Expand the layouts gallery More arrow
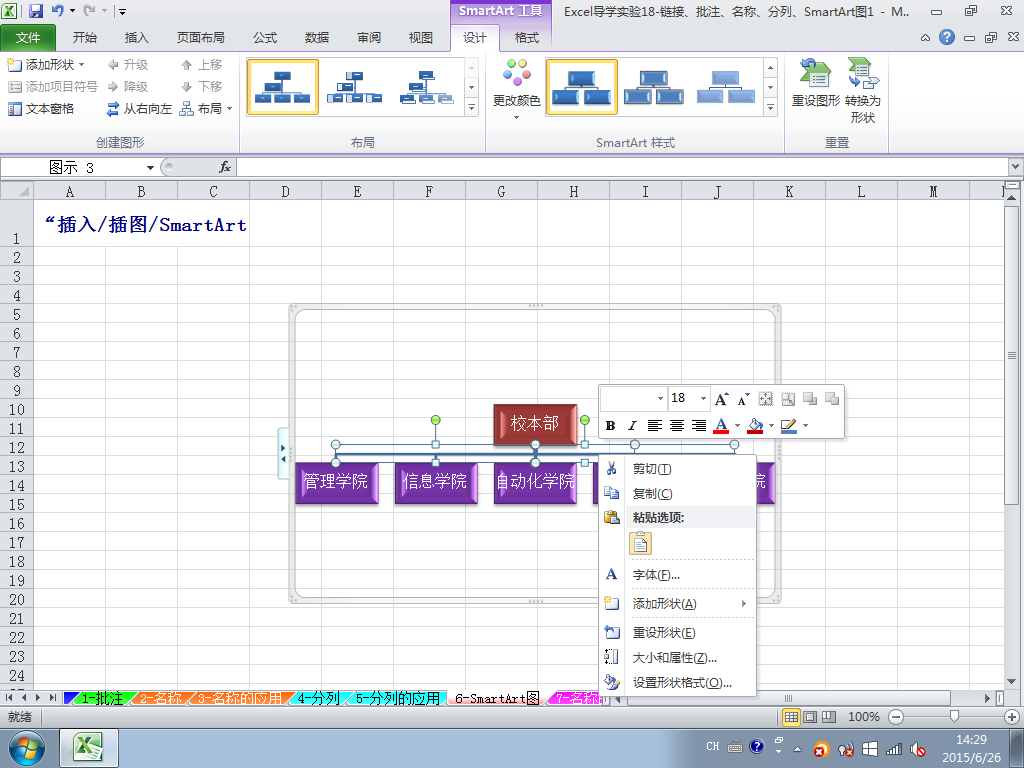Image resolution: width=1024 pixels, height=768 pixels. [472, 108]
